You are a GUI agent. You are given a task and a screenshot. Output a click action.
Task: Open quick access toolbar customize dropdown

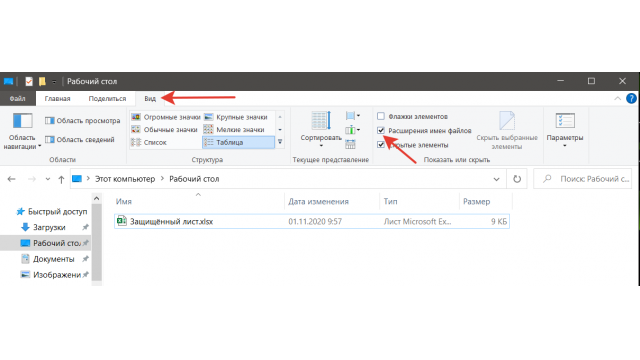click(x=54, y=82)
